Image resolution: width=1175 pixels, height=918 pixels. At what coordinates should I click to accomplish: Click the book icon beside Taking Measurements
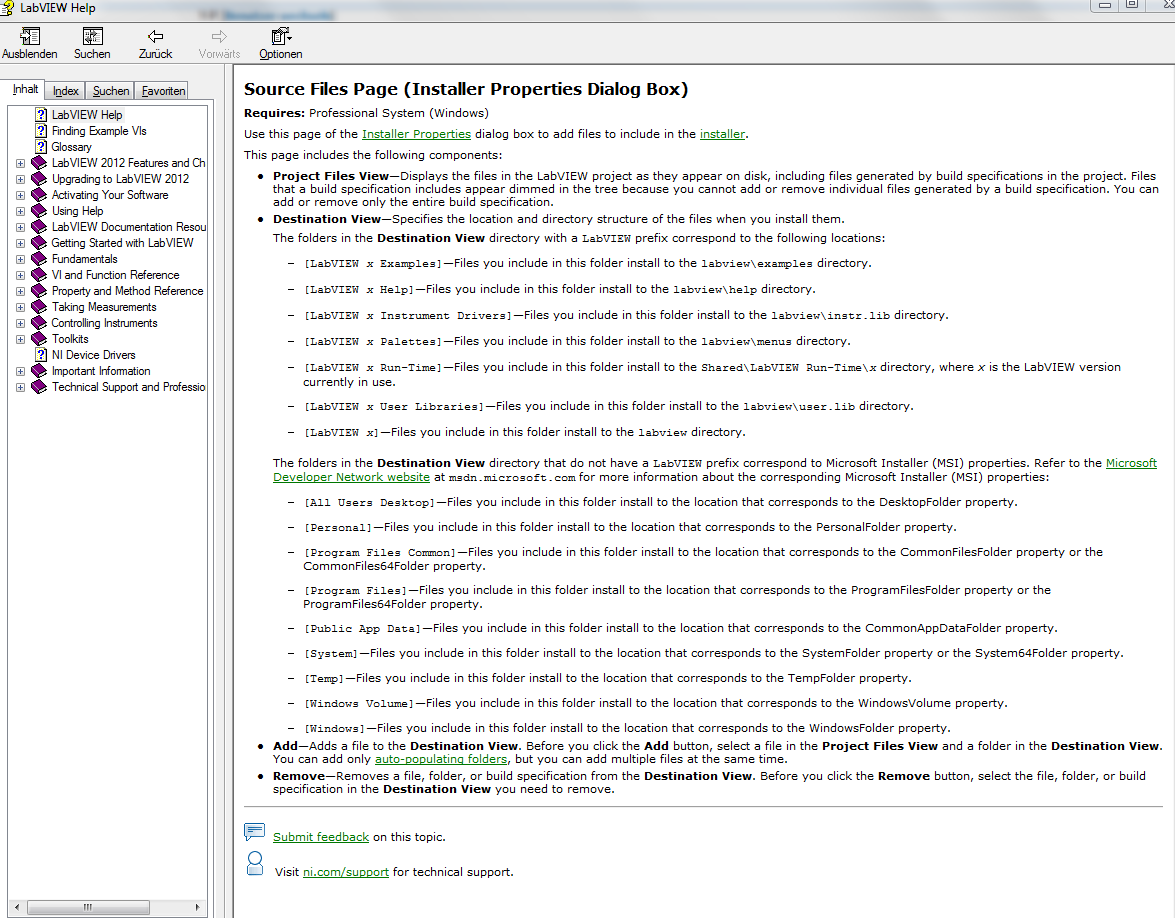(x=39, y=306)
